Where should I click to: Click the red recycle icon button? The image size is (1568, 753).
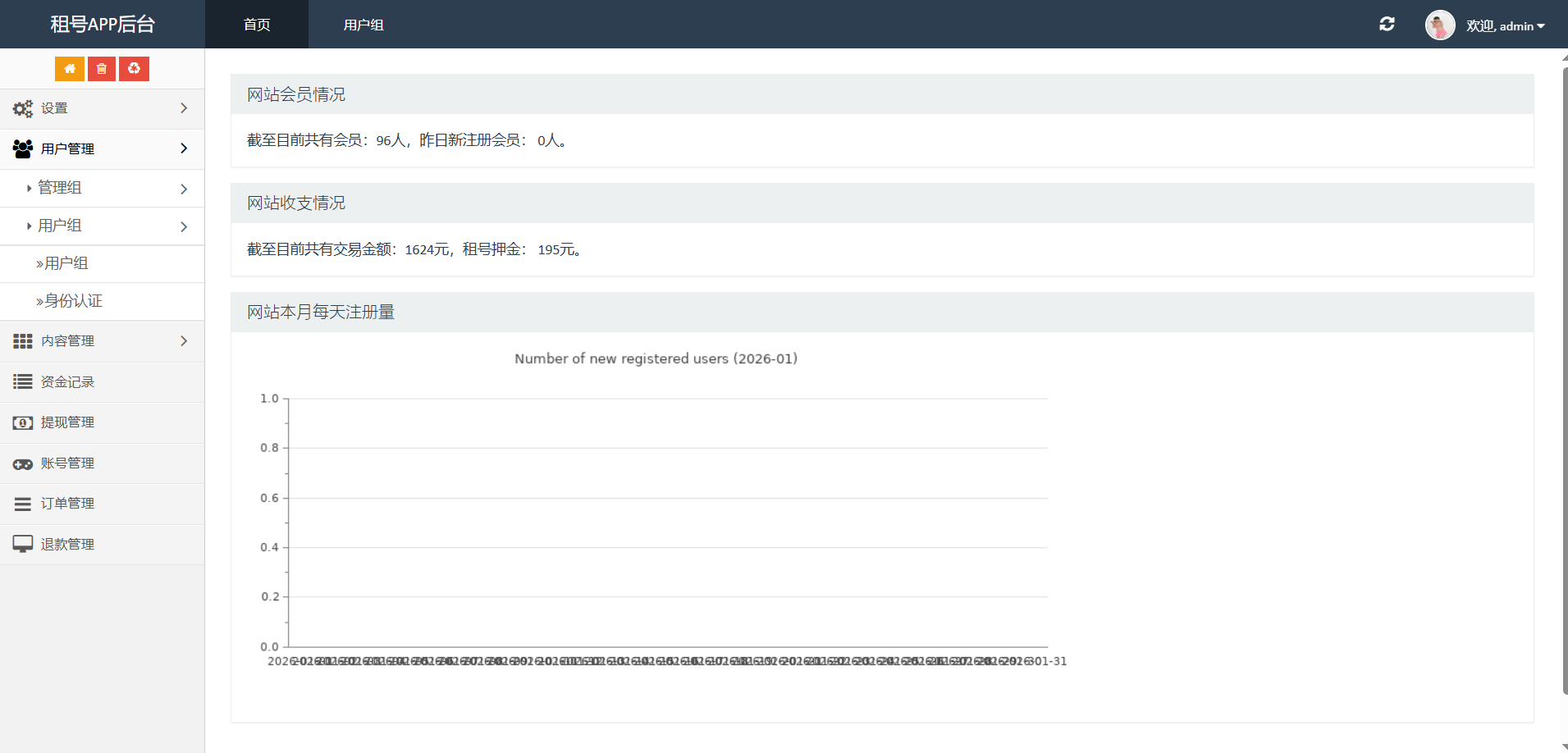134,69
